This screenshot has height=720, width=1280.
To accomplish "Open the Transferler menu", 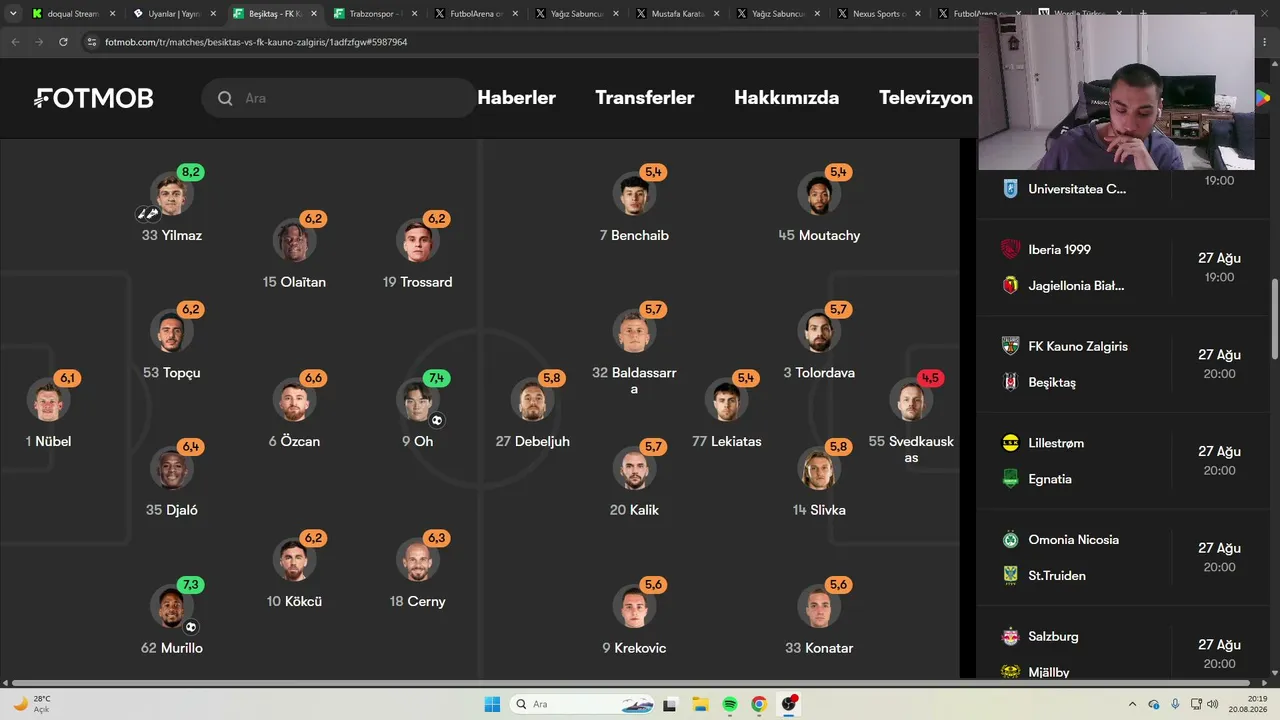I will 645,98.
